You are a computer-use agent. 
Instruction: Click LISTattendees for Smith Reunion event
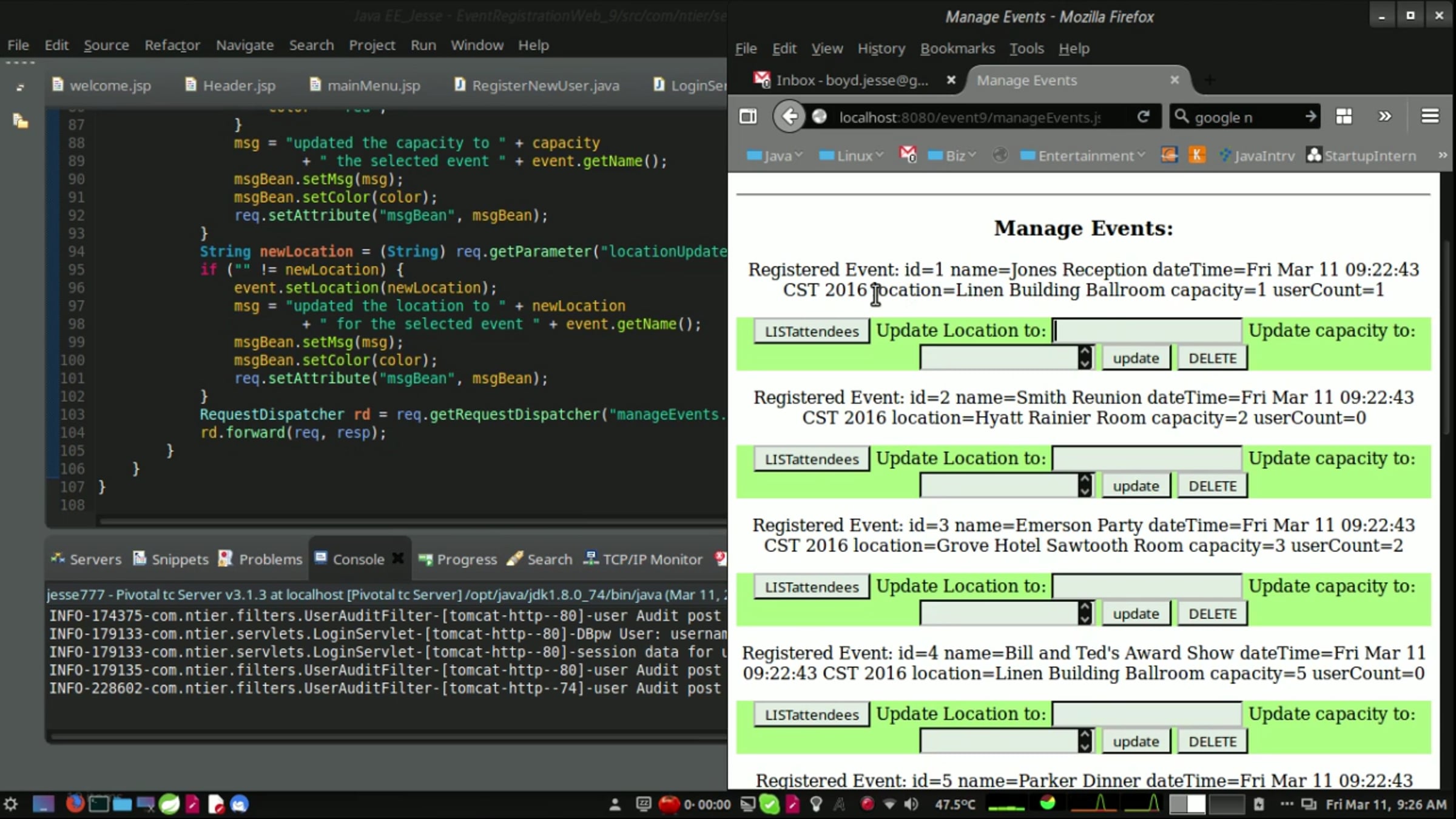point(811,459)
